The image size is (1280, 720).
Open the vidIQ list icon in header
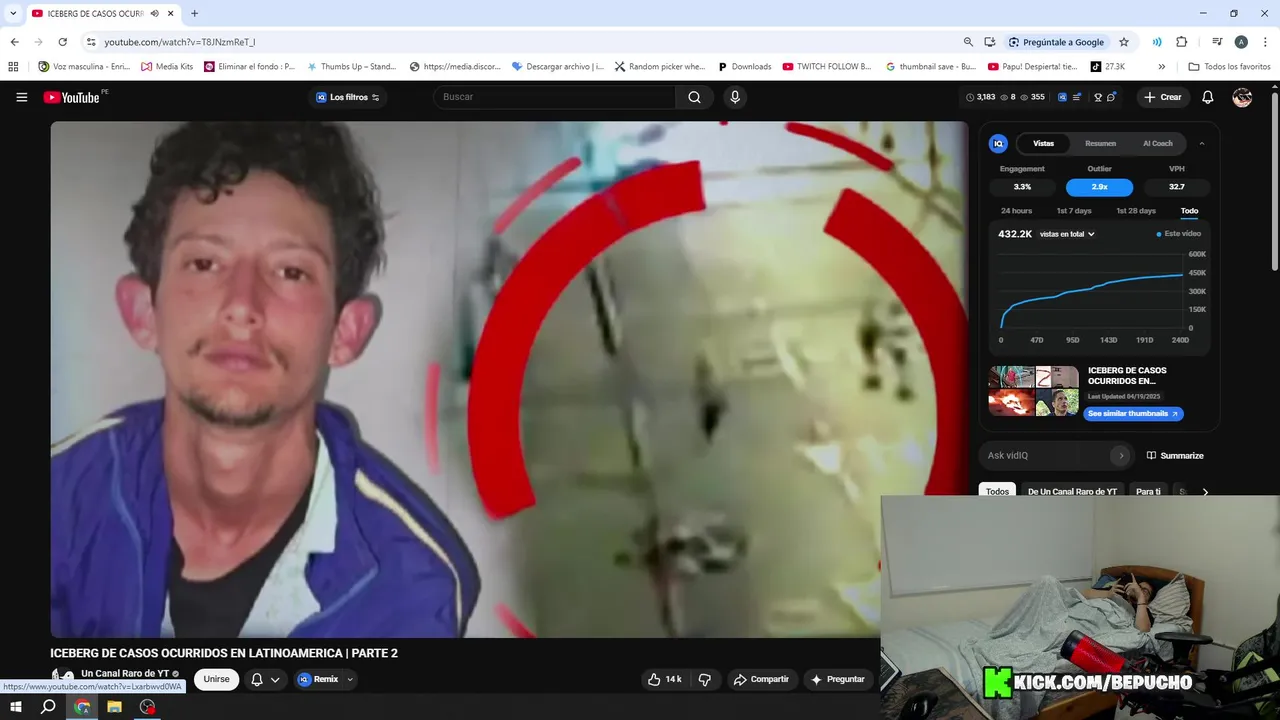tap(1079, 97)
